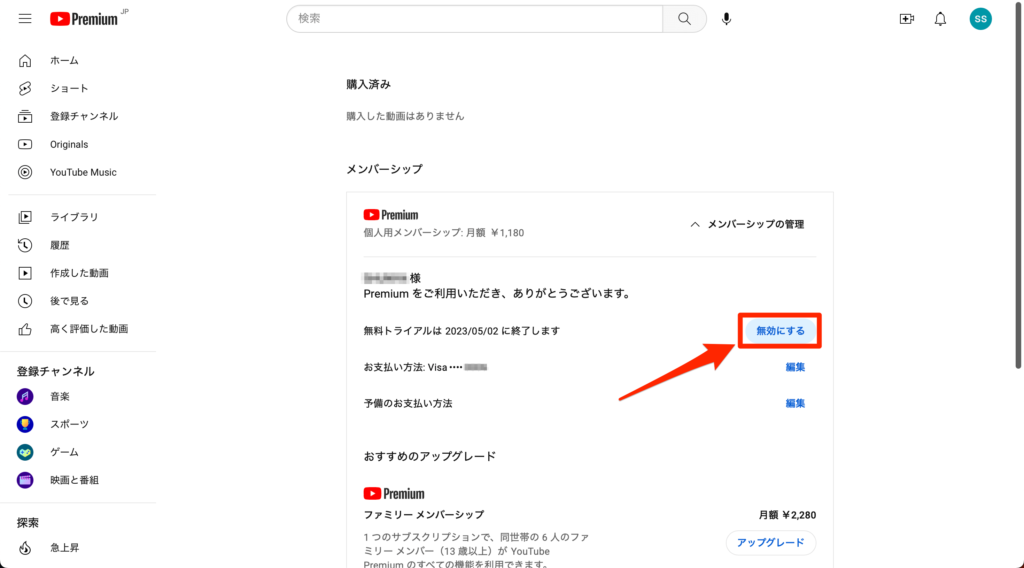Click the 月額 ¥2,280 price text
1024x568 pixels.
[787, 515]
